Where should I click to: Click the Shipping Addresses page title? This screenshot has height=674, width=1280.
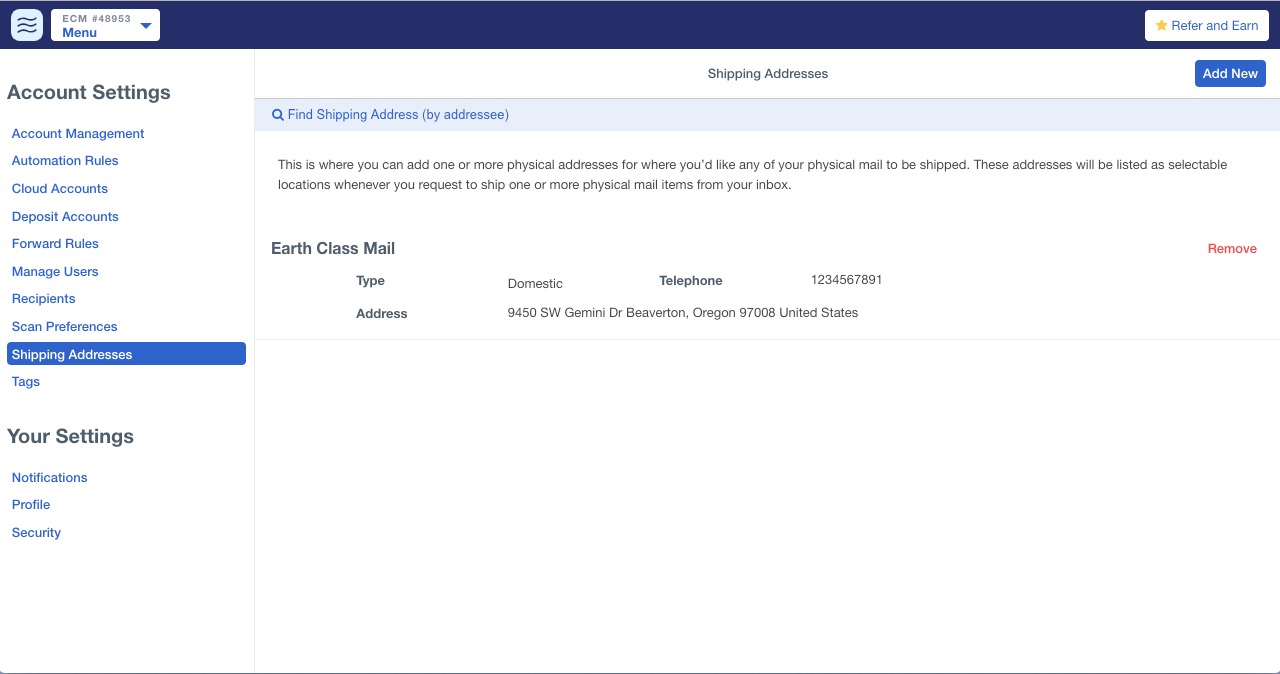[x=768, y=74]
